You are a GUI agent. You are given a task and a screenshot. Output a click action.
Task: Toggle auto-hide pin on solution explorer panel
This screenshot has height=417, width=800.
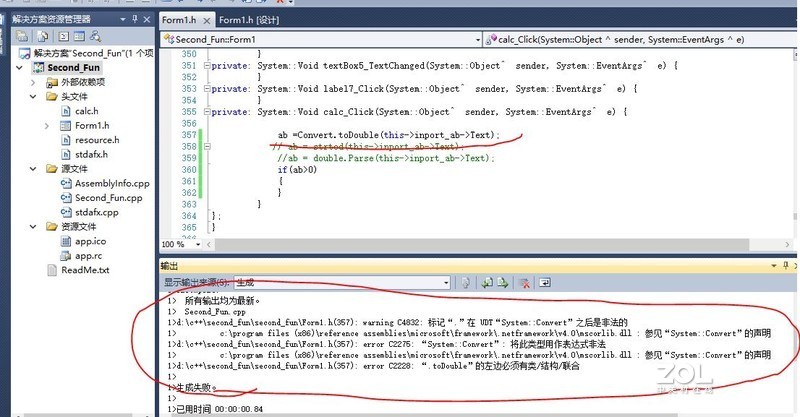coord(137,19)
